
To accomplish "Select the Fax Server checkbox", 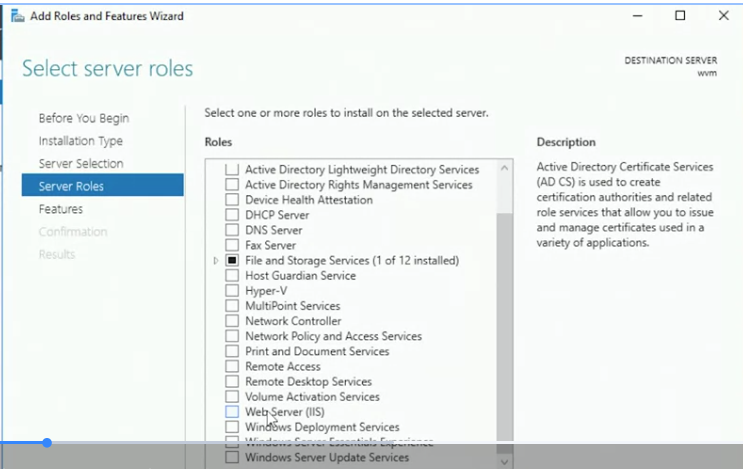I will [232, 245].
